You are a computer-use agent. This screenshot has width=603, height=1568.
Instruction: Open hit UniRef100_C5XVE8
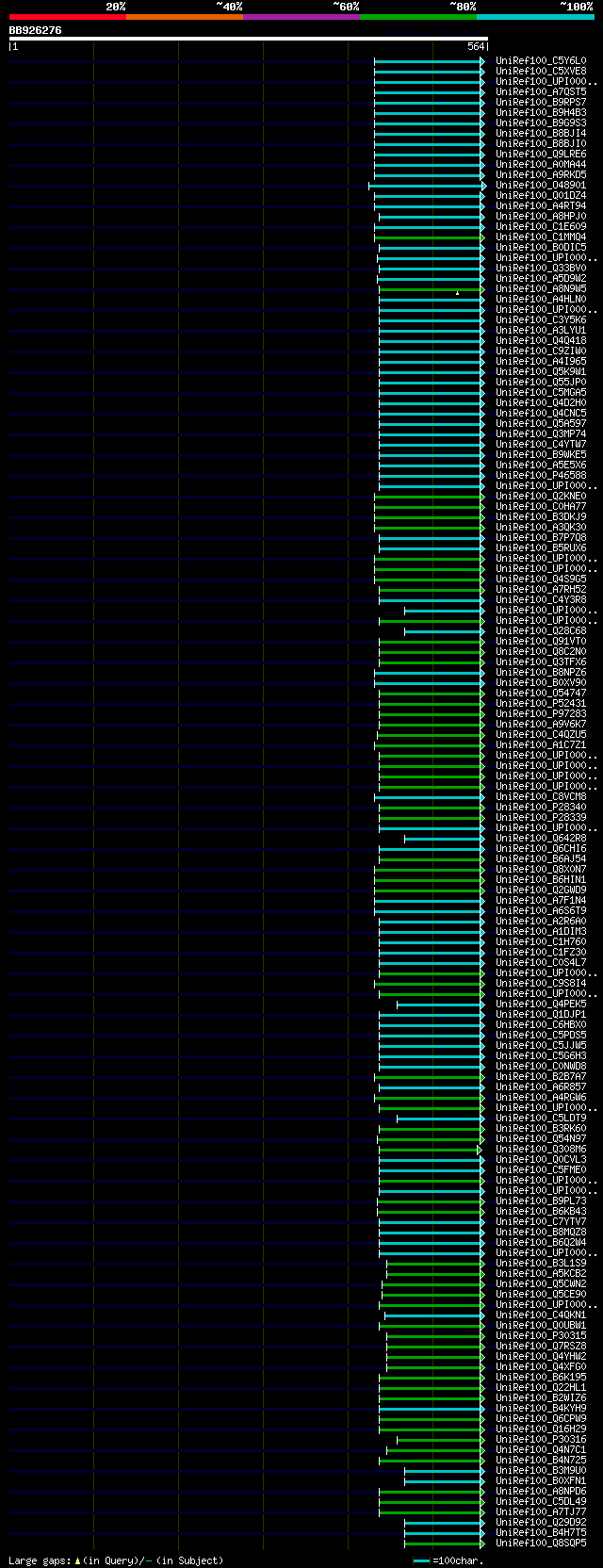541,71
